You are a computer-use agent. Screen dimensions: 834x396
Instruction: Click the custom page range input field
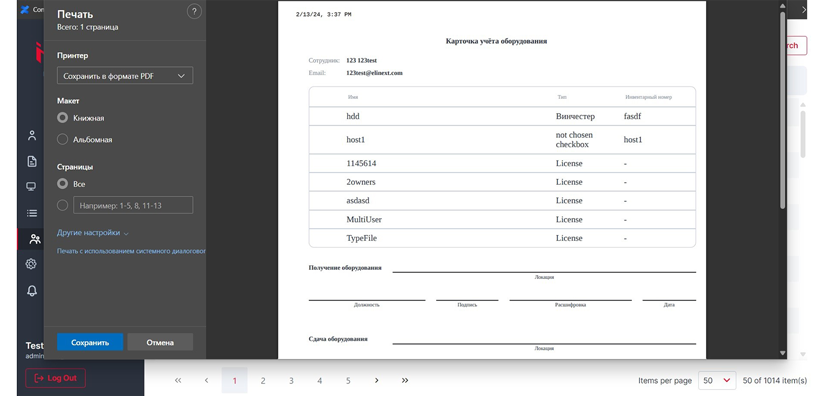(x=133, y=205)
